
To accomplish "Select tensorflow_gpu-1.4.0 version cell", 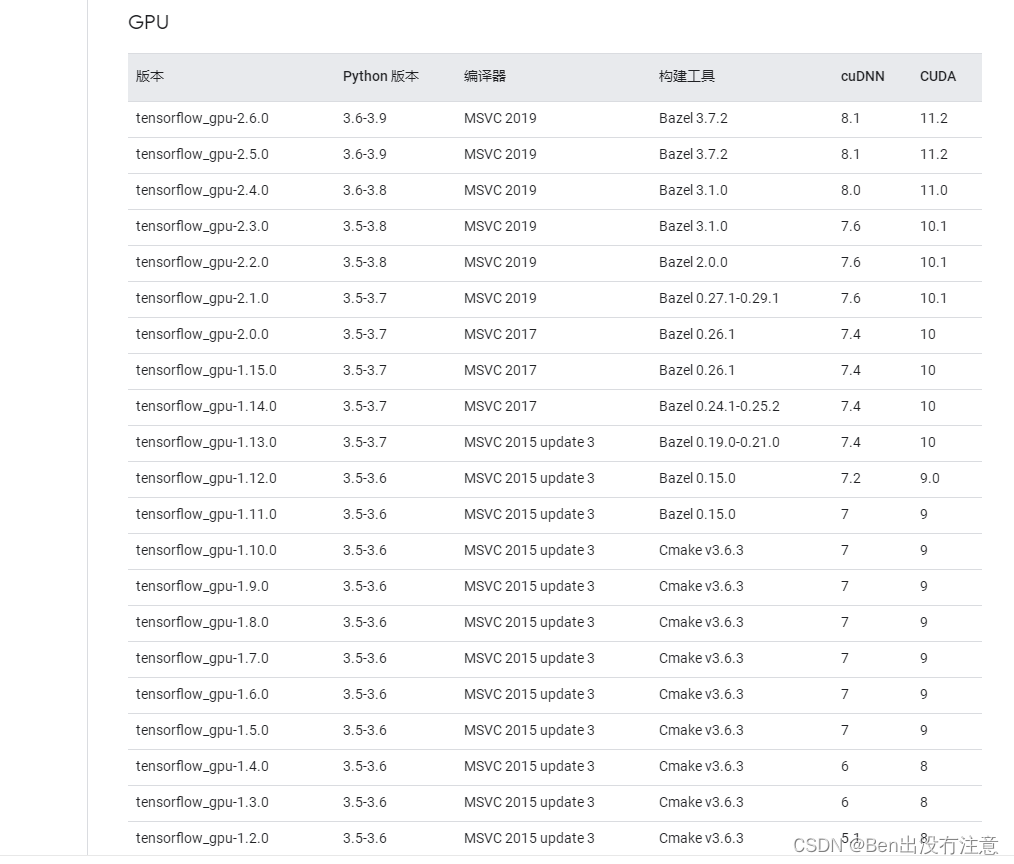I will 202,766.
